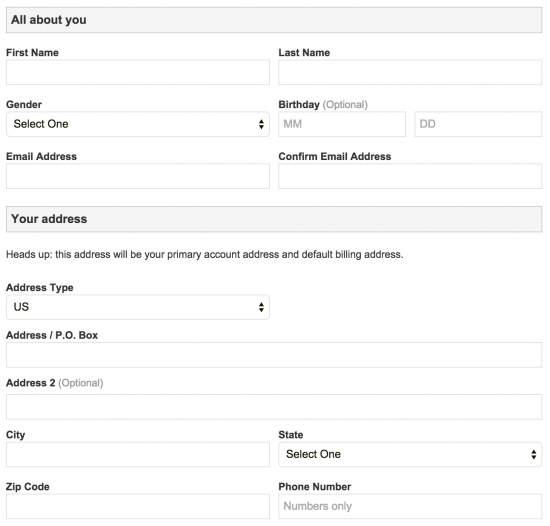Viewport: 550px width, 526px height.
Task: Click the Address / P.O. Box field
Action: pos(274,355)
